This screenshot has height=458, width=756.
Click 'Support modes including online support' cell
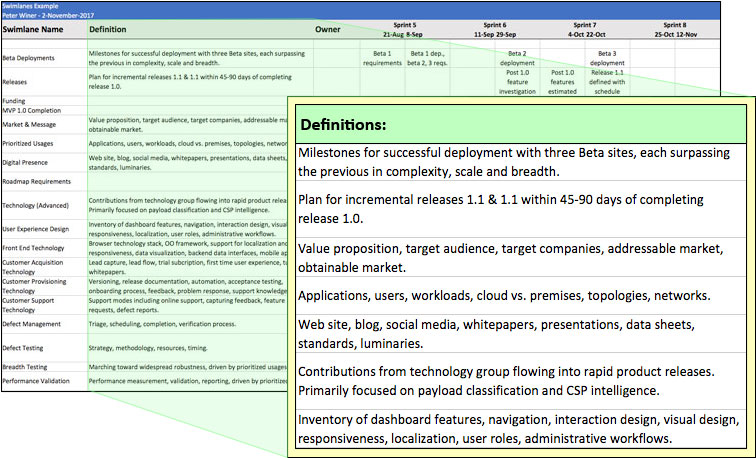187,305
